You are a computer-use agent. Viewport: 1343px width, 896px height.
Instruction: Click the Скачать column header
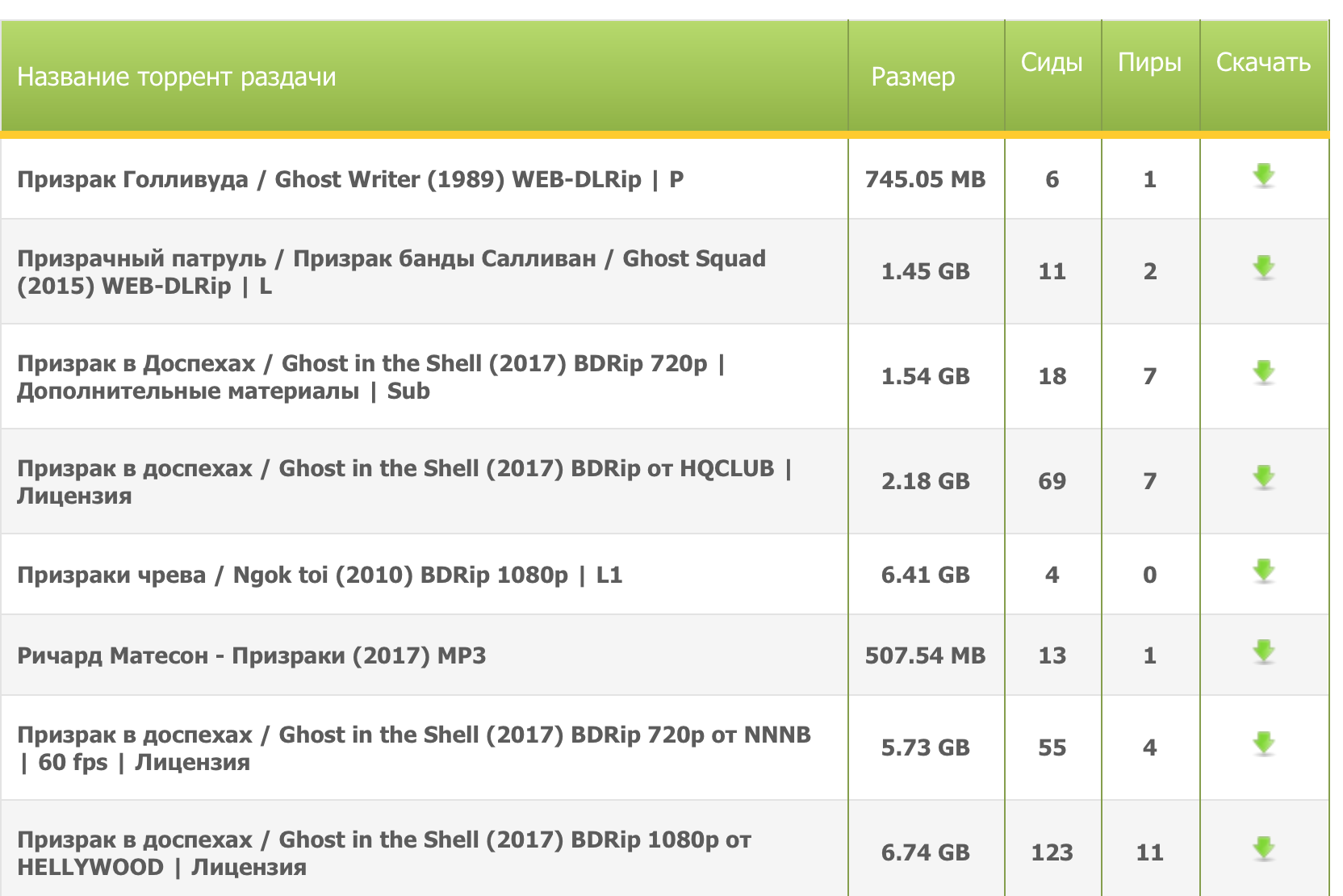pyautogui.click(x=1263, y=62)
